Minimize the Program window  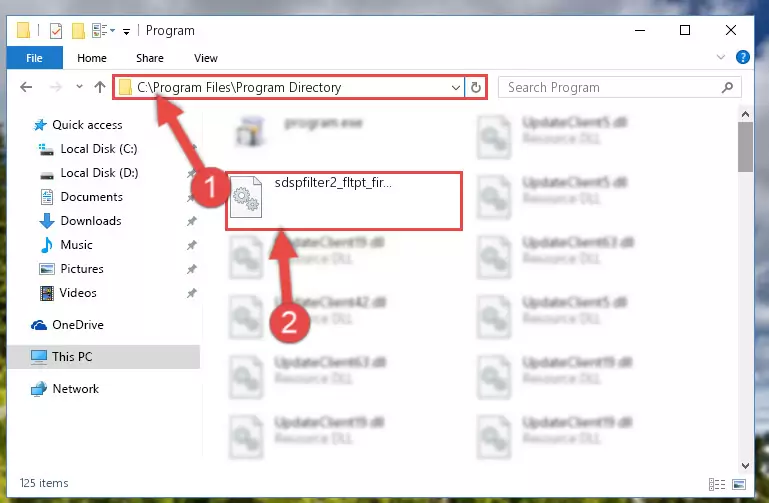pos(640,30)
